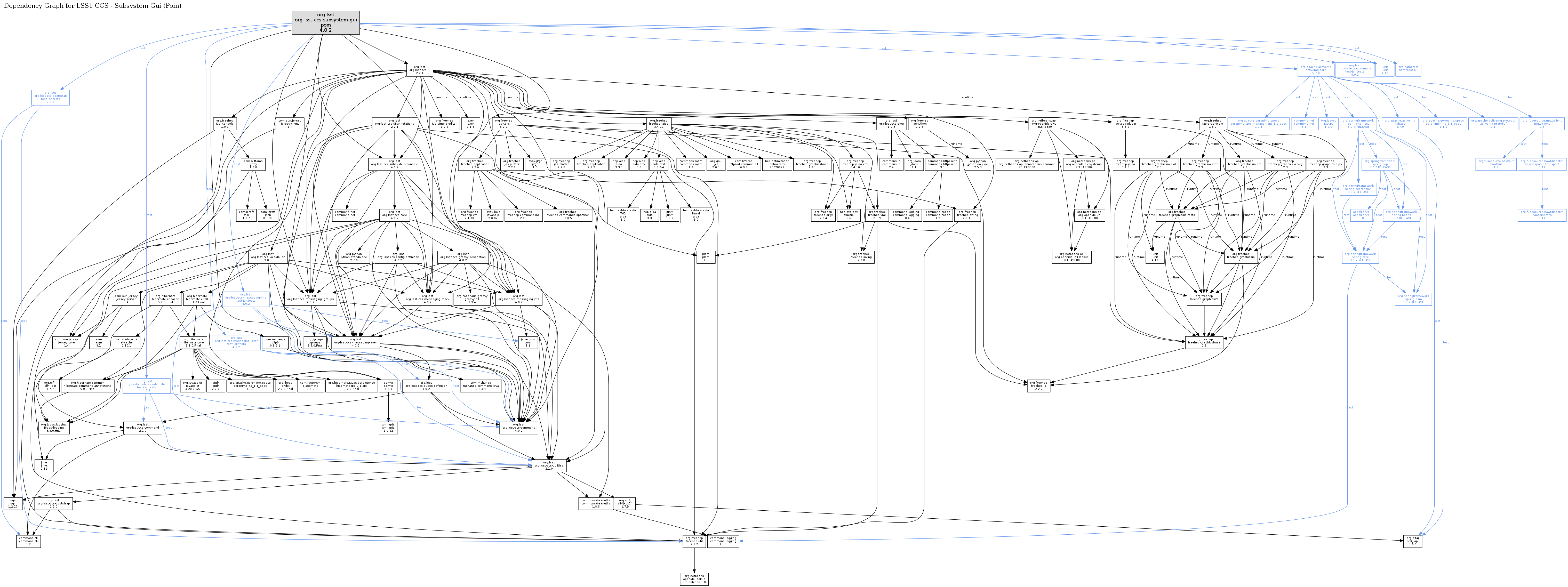Viewport: 1568px width, 587px height.
Task: Select the freehep-util 2.1.2 node
Action: (694, 541)
